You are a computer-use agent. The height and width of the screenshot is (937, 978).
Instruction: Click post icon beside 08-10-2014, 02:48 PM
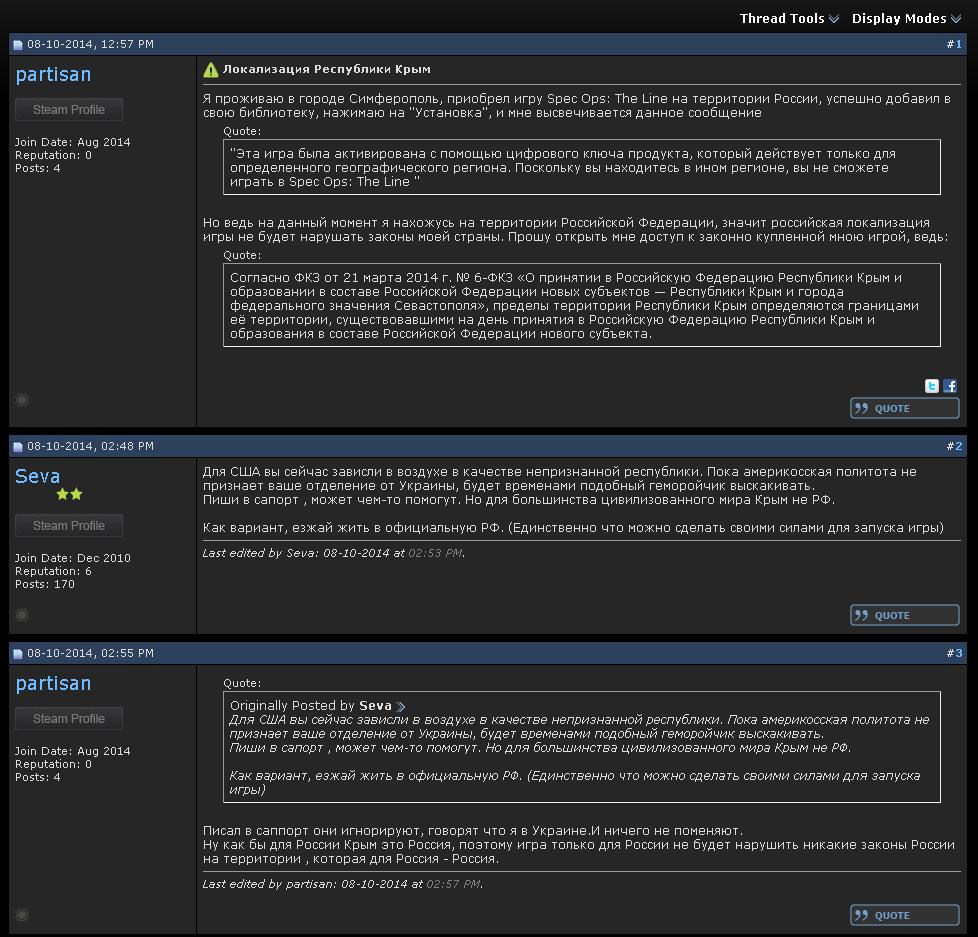(x=18, y=447)
